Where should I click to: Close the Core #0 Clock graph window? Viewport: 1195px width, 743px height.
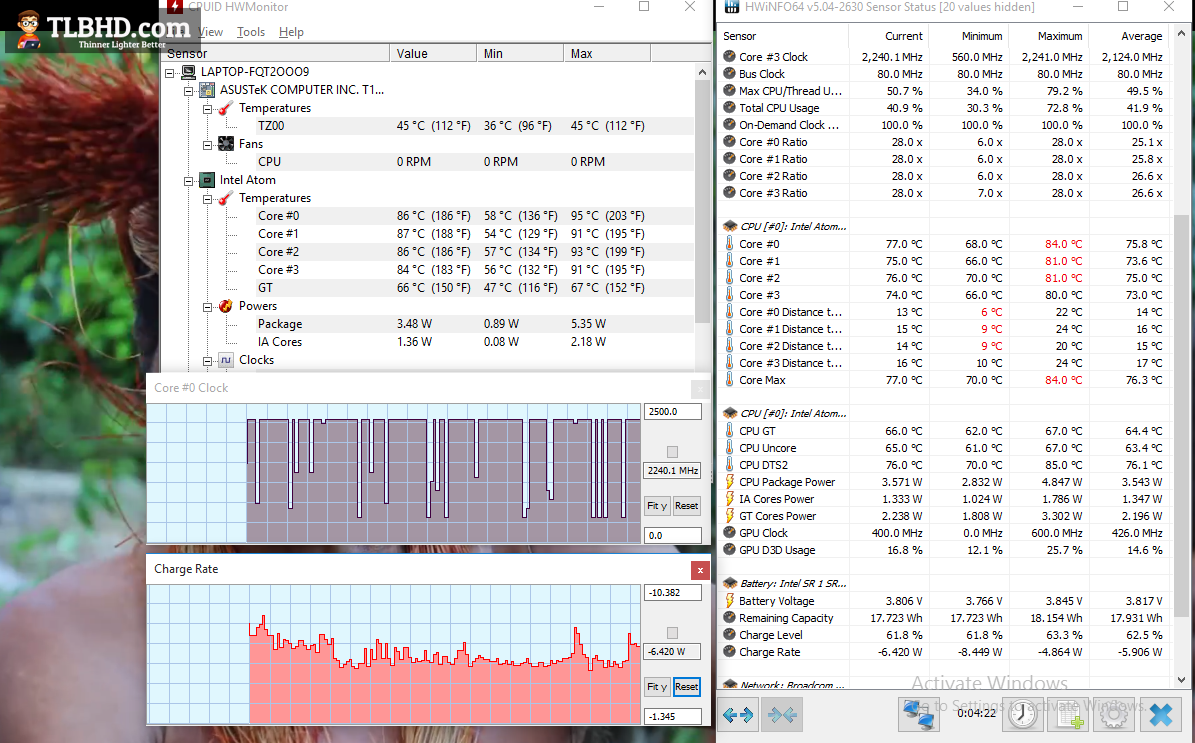click(x=700, y=389)
